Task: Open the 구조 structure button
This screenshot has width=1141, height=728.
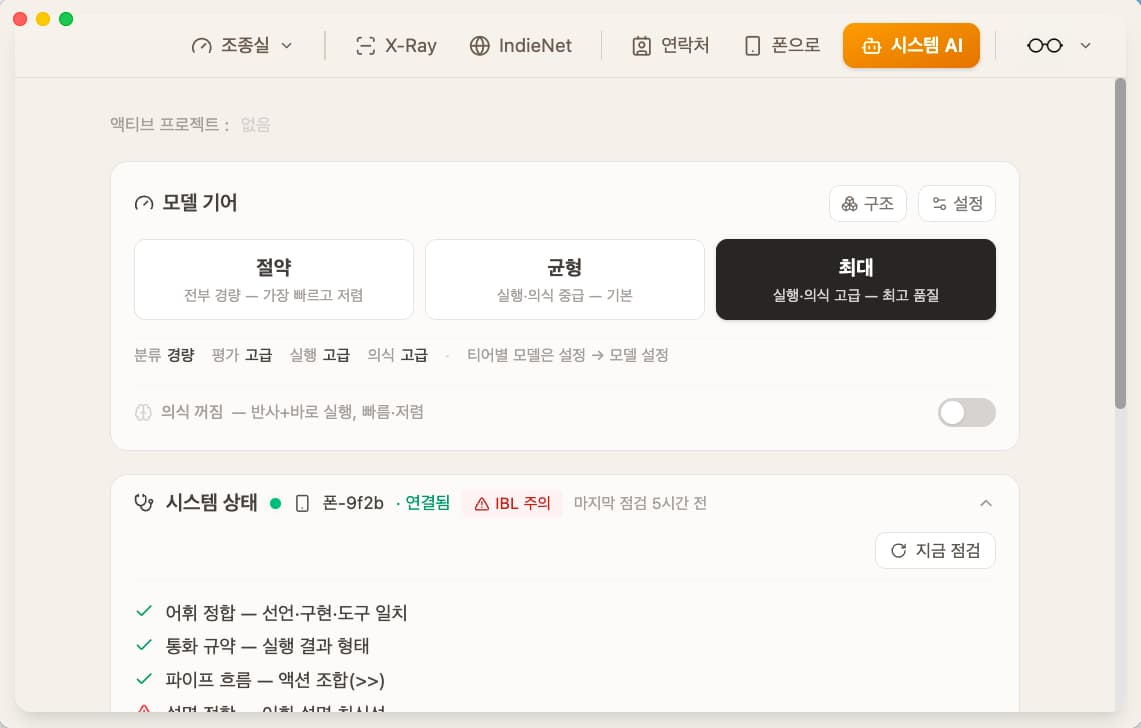Action: pos(867,204)
